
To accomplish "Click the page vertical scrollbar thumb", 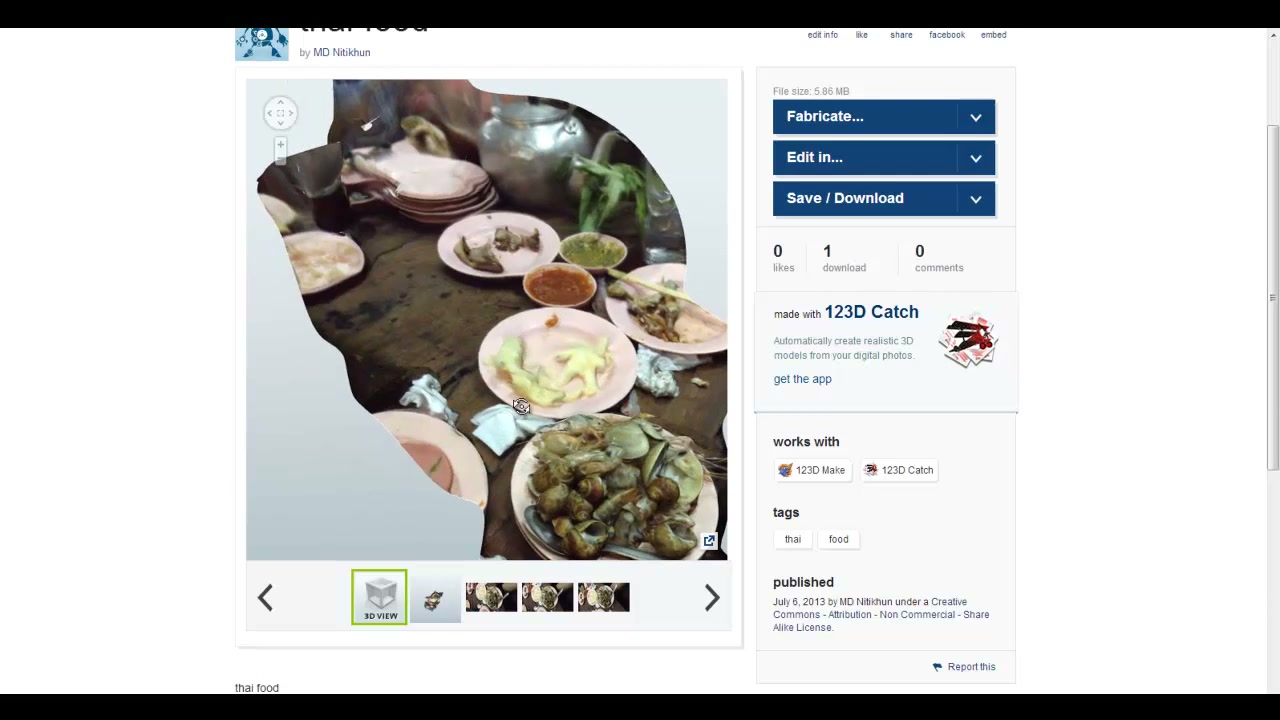I will point(1272,297).
